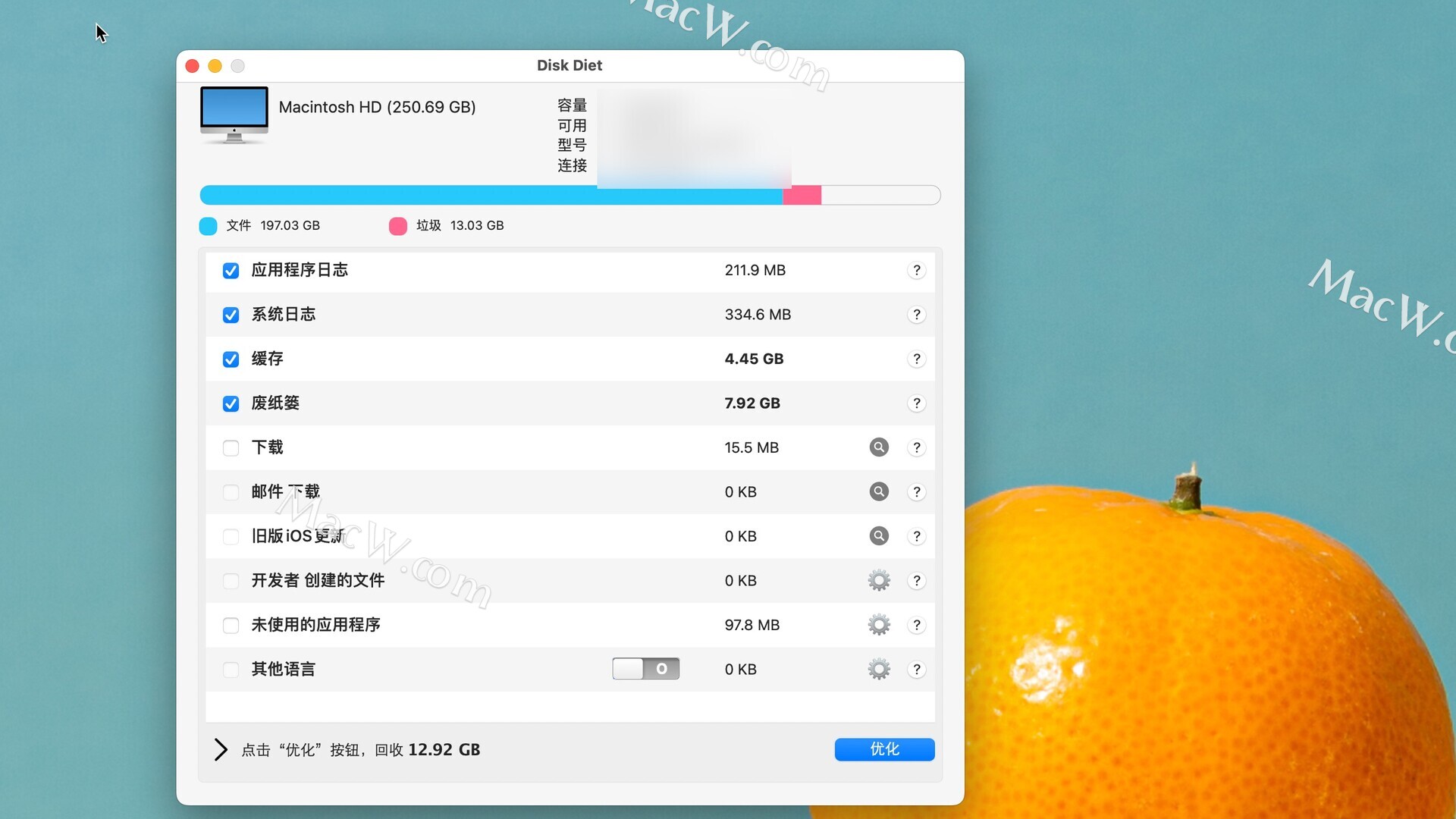Viewport: 1456px width, 819px height.
Task: Click the blue 优化 button
Action: [884, 749]
